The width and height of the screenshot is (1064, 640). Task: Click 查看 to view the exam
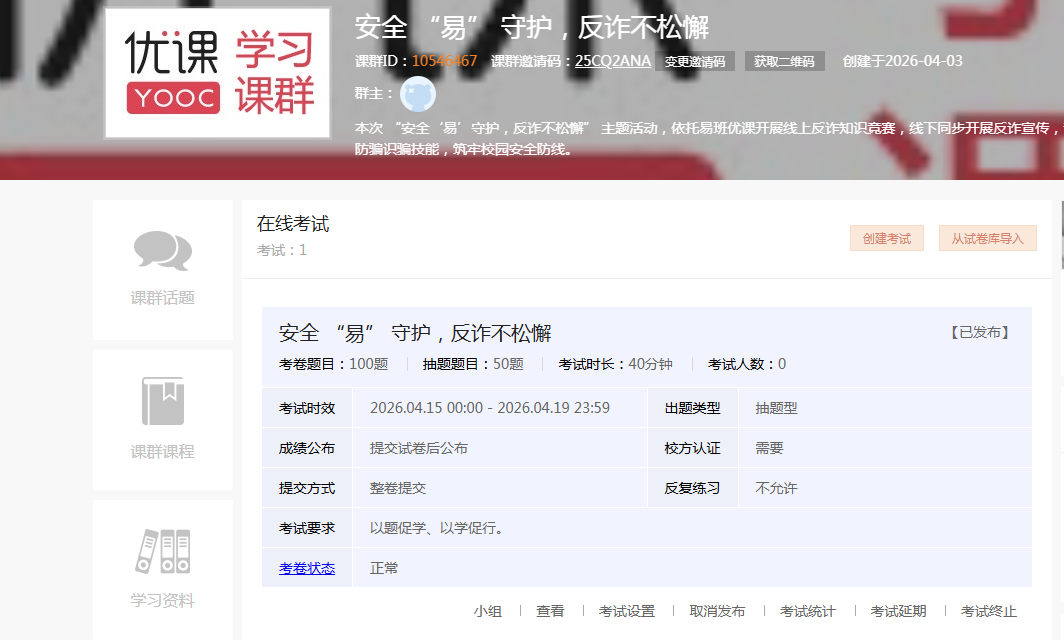pyautogui.click(x=550, y=611)
